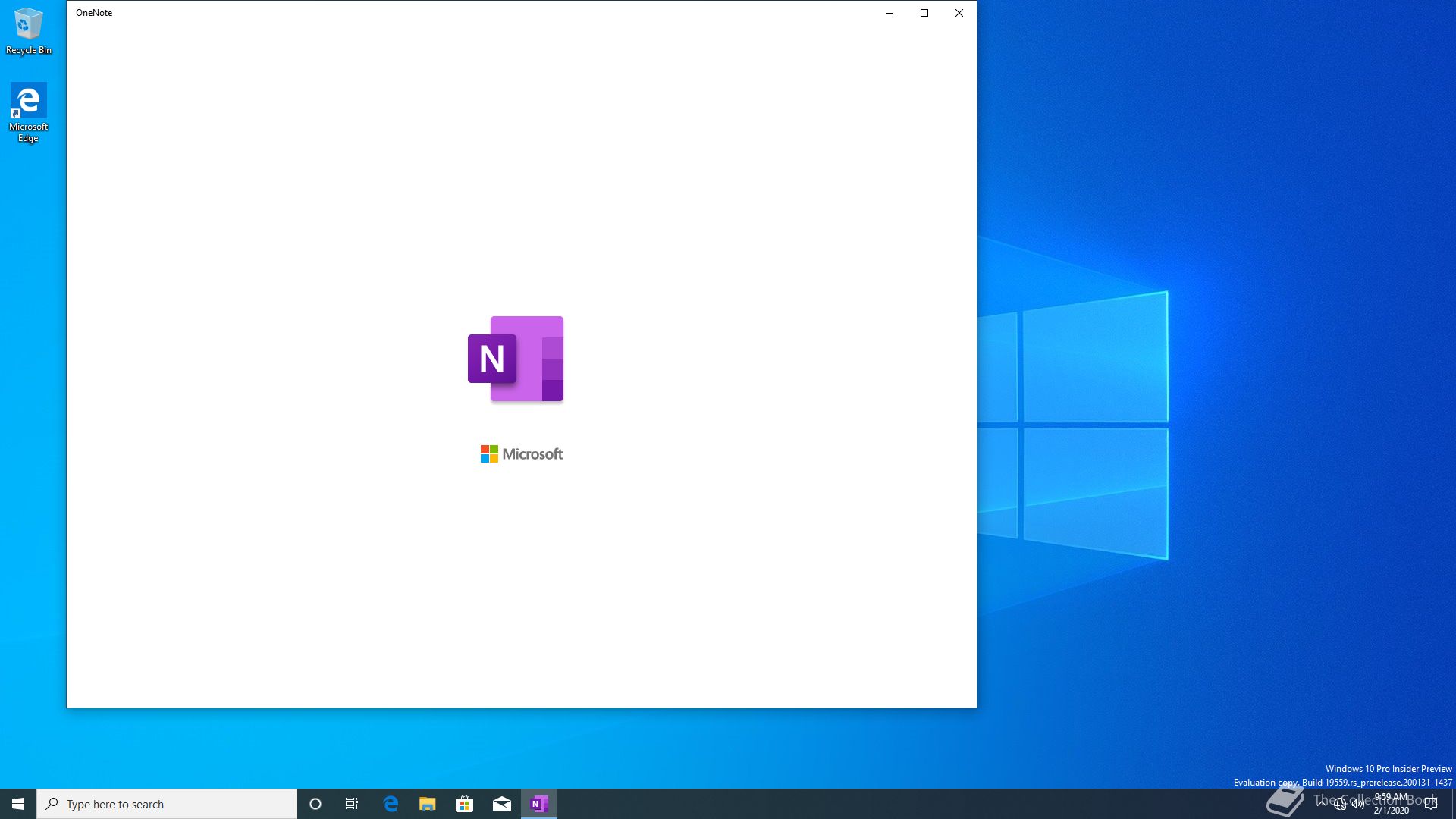1456x819 pixels.
Task: Open the Action Center notifications
Action: pos(1431,804)
